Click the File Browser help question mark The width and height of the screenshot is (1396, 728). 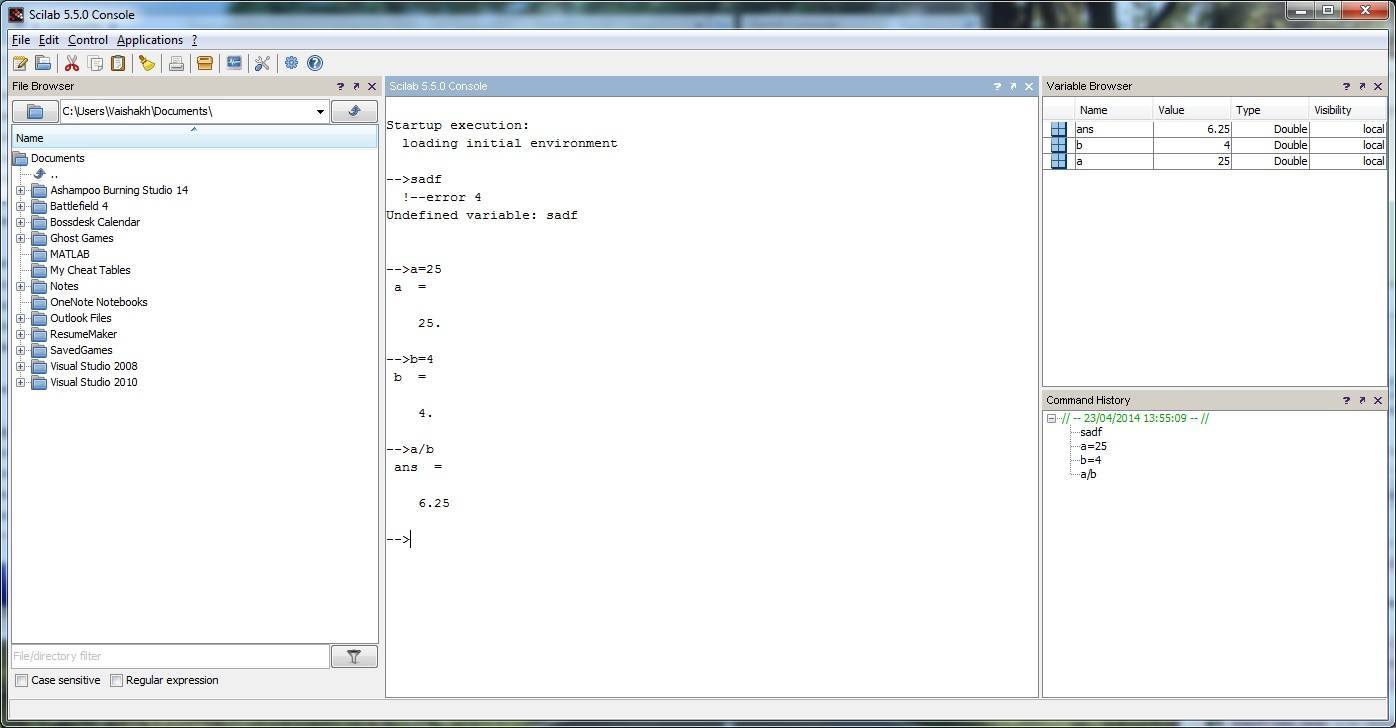click(x=340, y=87)
